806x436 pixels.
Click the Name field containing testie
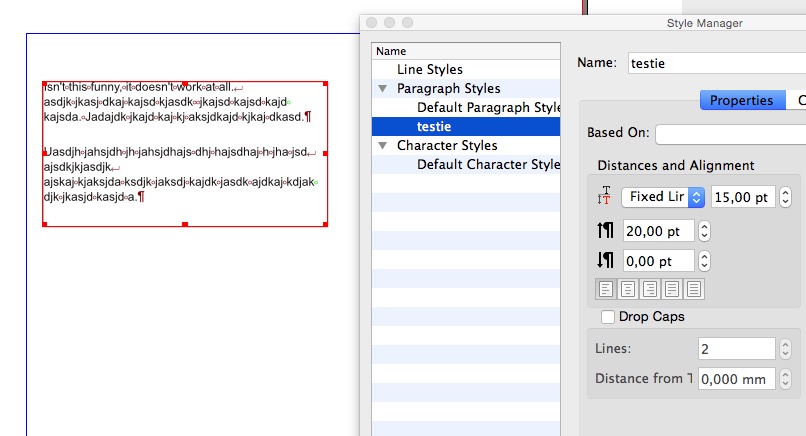(x=716, y=63)
